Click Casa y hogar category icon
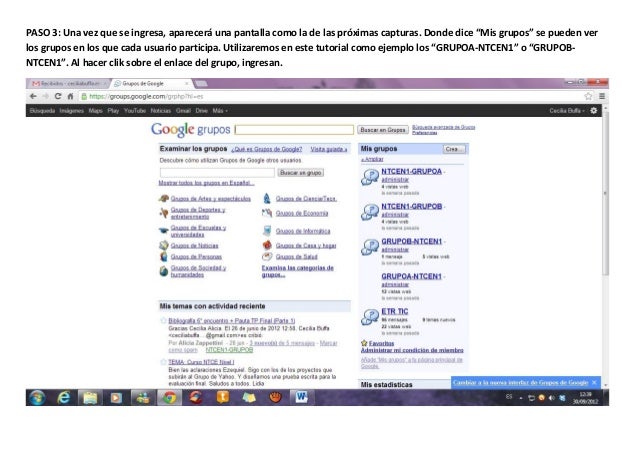The width and height of the screenshot is (638, 452). click(x=267, y=245)
